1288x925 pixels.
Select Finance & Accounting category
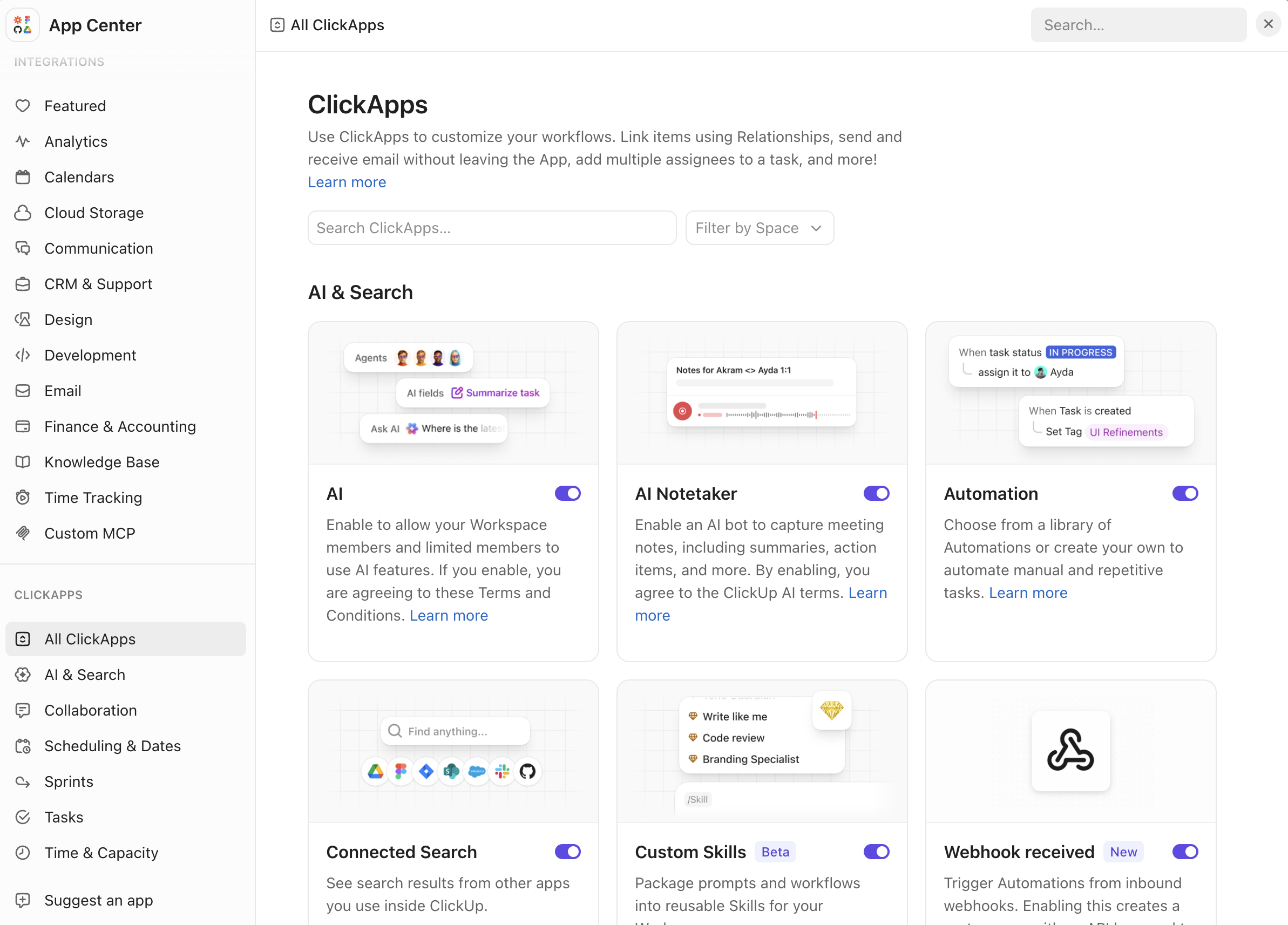(125, 426)
